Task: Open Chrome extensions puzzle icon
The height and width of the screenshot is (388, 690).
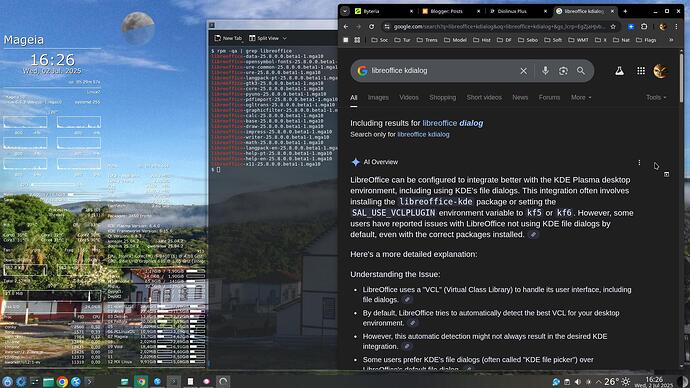Action: click(x=644, y=27)
